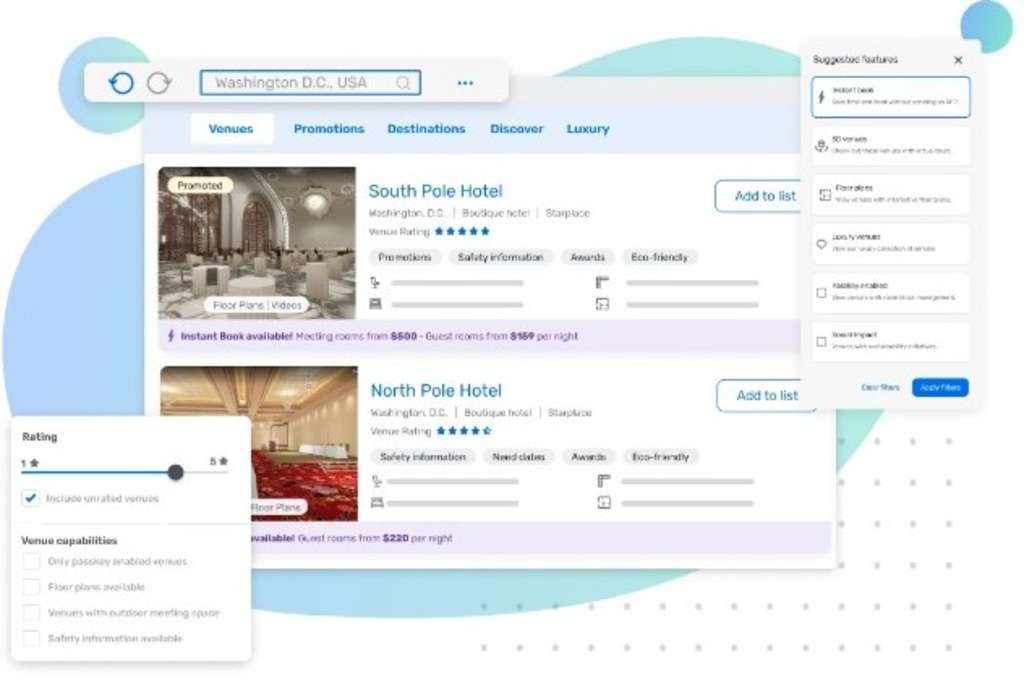Image resolution: width=1024 pixels, height=682 pixels.
Task: Open the Destinations tab
Action: coord(426,129)
